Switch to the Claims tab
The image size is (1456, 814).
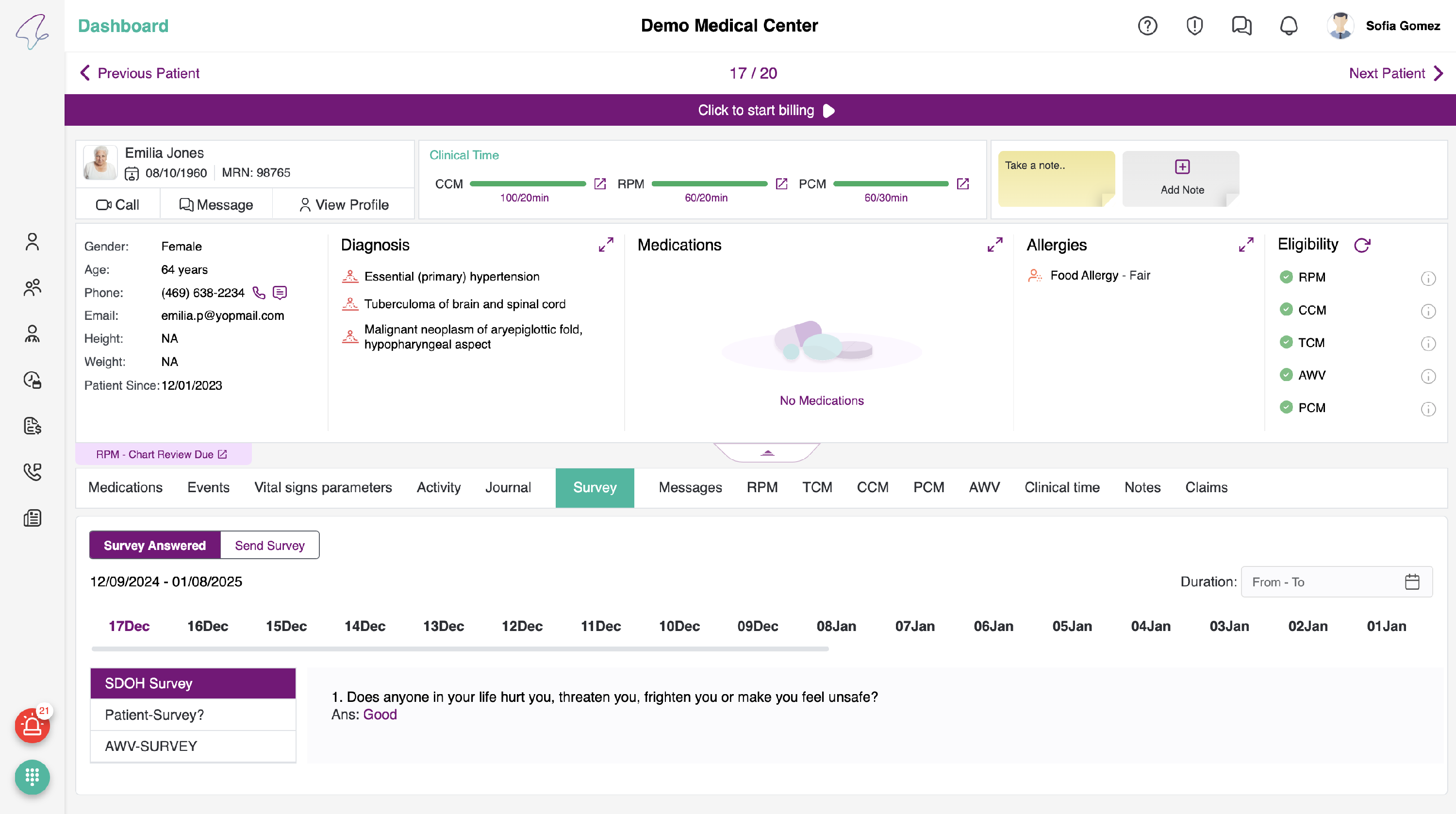coord(1206,487)
